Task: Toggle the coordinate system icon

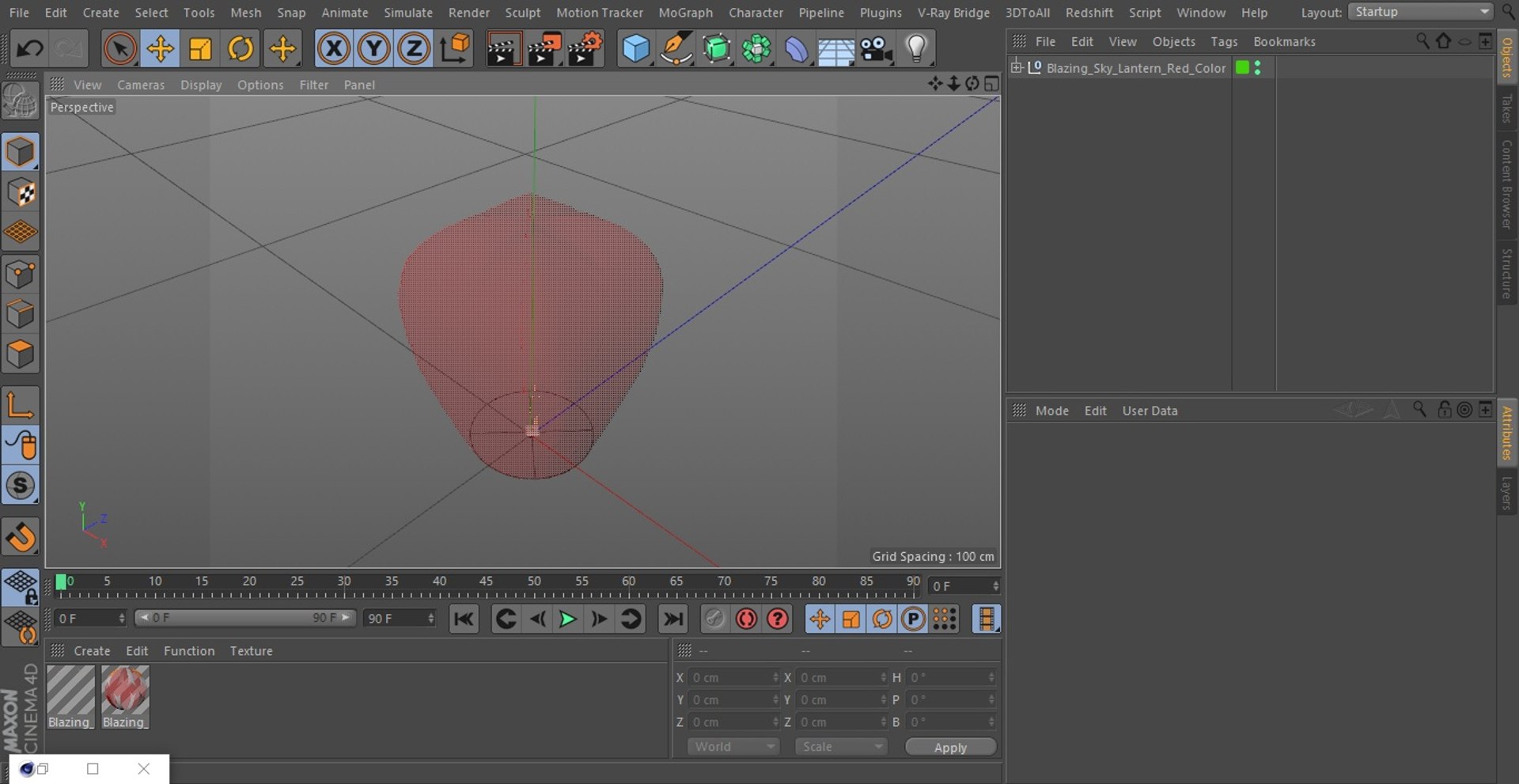Action: (455, 48)
